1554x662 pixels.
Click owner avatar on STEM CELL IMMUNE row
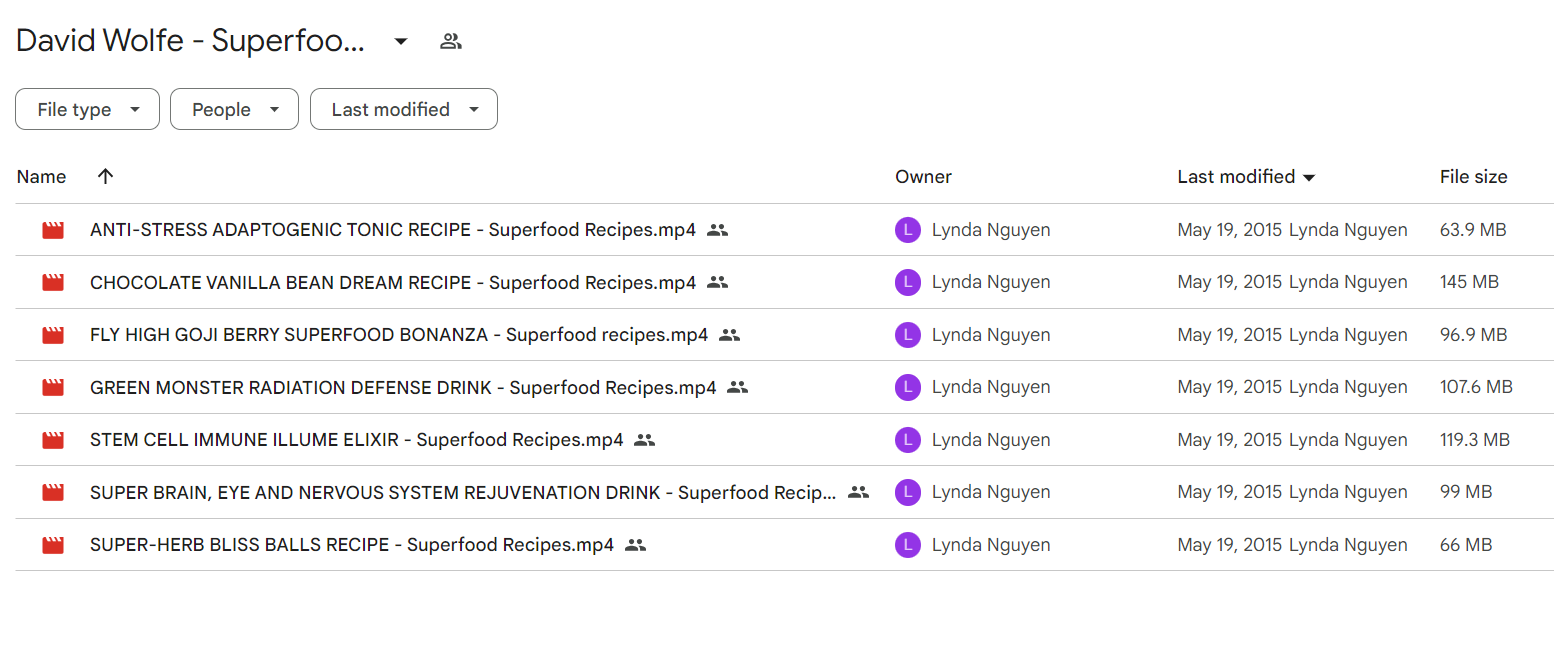[907, 440]
